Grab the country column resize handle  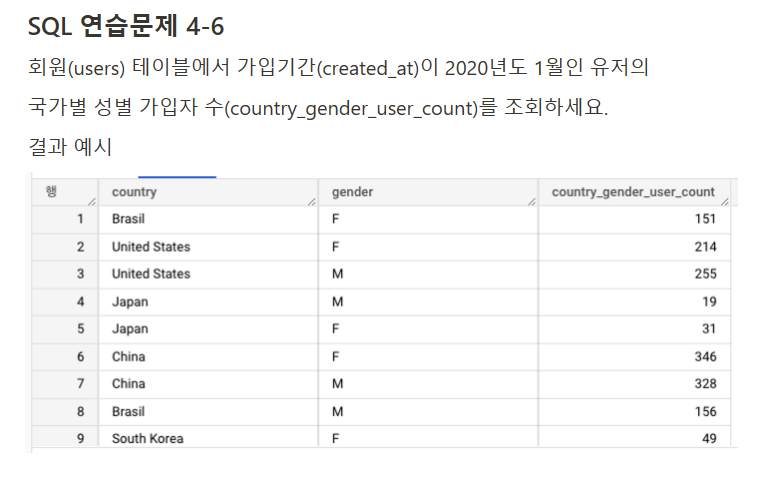tap(312, 202)
